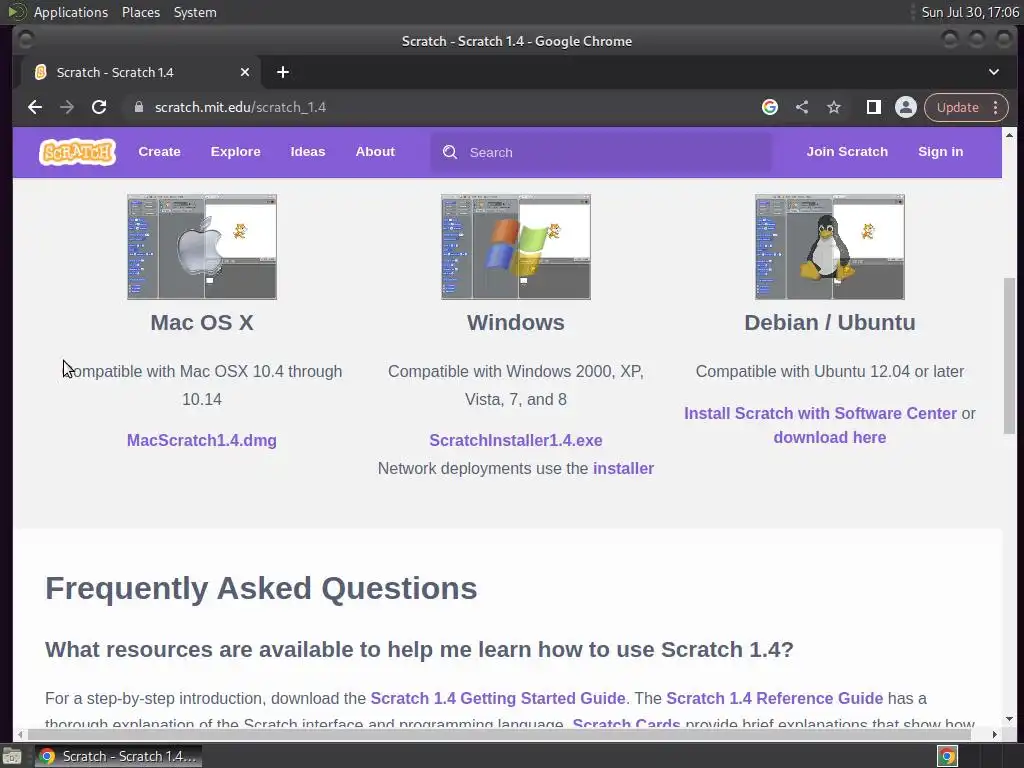Click the Chrome icon in the system tray
The image size is (1024, 768).
click(948, 756)
